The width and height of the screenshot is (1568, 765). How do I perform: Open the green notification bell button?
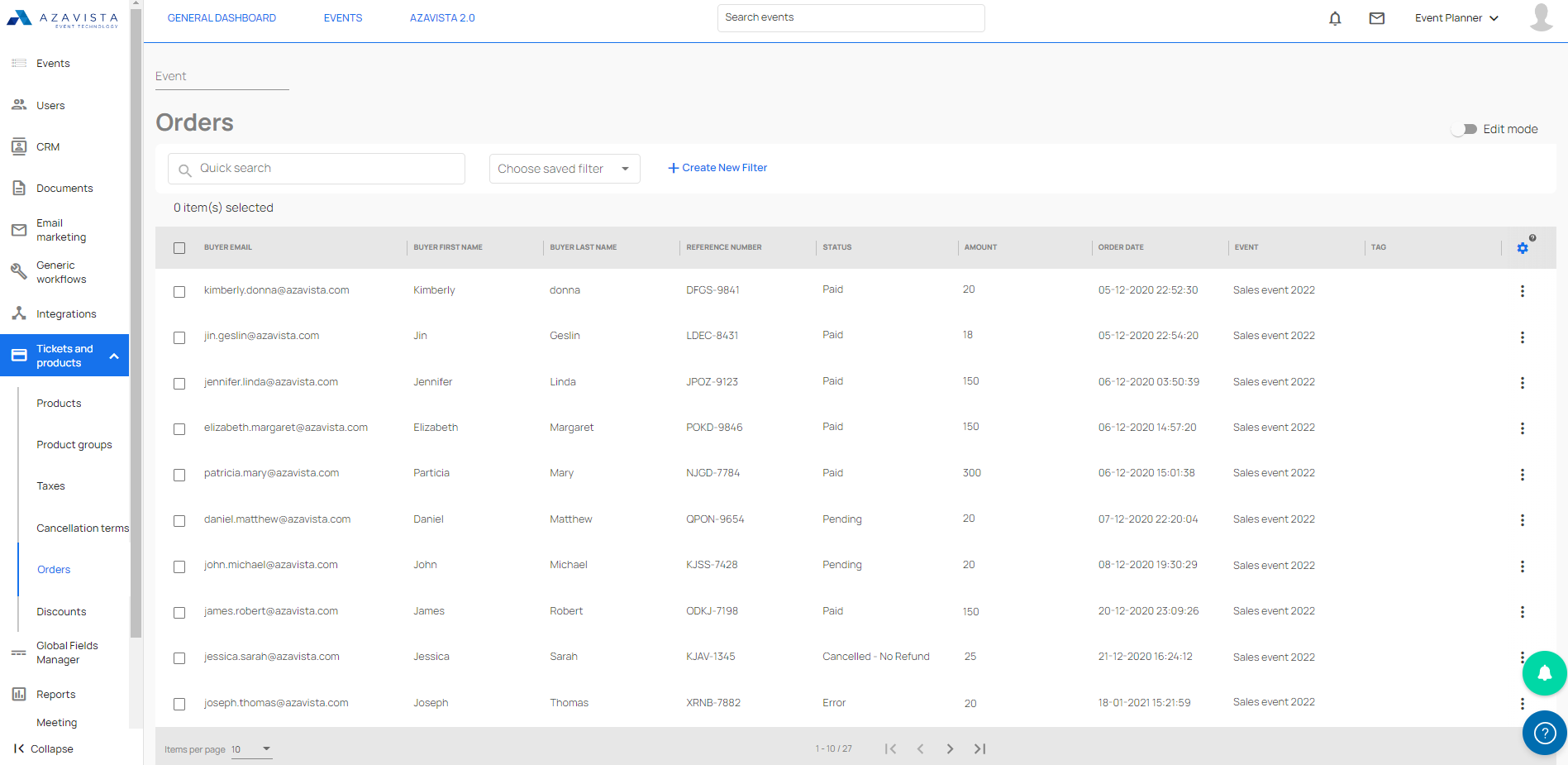click(1544, 673)
